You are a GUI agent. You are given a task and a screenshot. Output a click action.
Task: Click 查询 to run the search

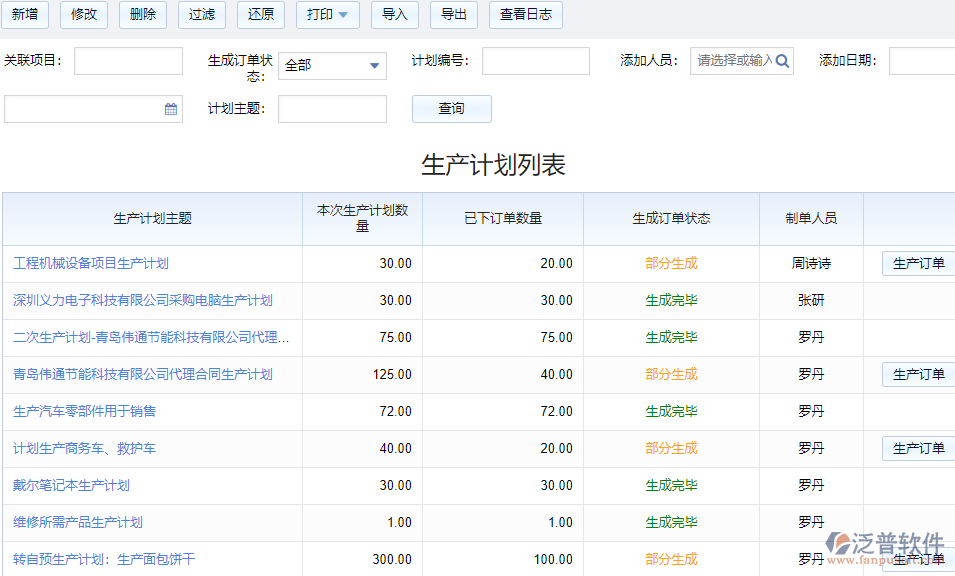click(451, 109)
